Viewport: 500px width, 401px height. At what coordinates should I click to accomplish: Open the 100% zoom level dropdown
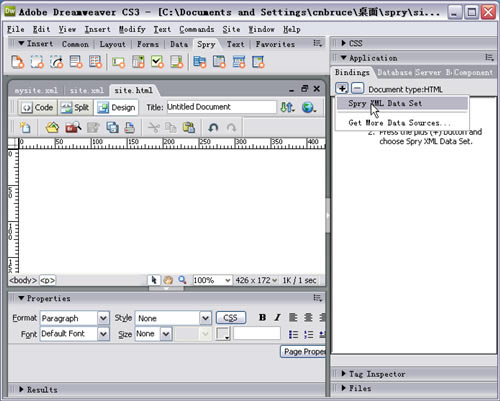pyautogui.click(x=212, y=280)
